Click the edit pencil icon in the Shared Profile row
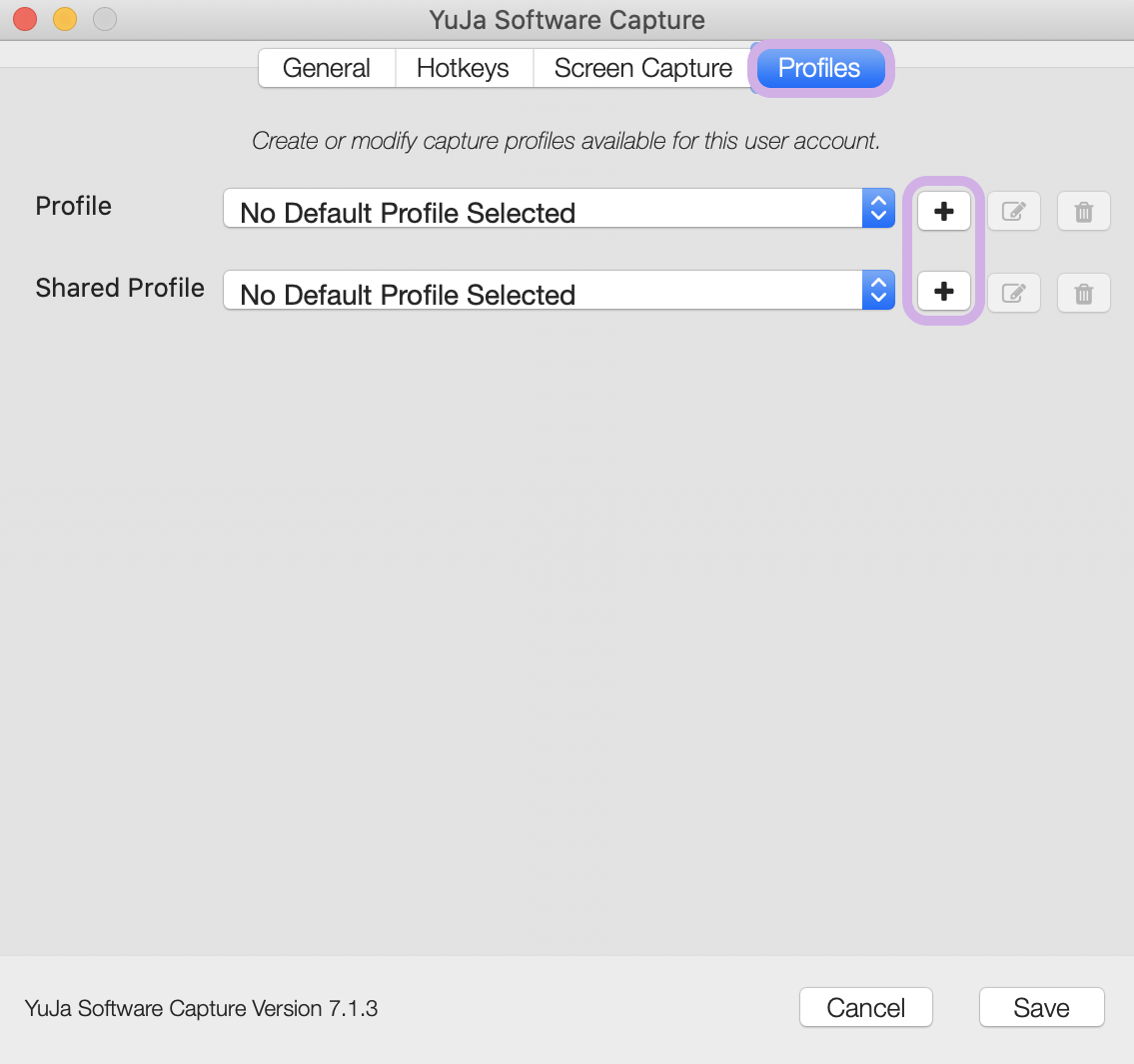 point(1014,293)
